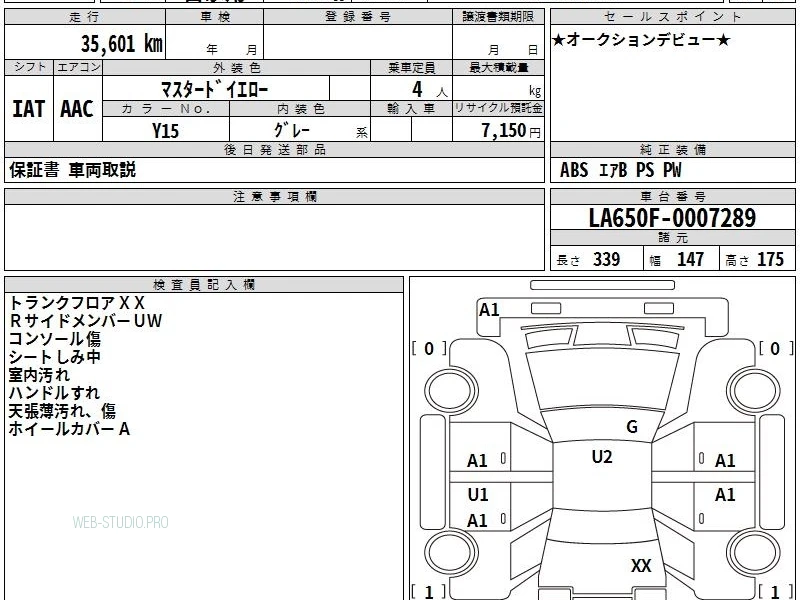Click inspector note ホイールカバーA
The width and height of the screenshot is (800, 600).
(69, 429)
